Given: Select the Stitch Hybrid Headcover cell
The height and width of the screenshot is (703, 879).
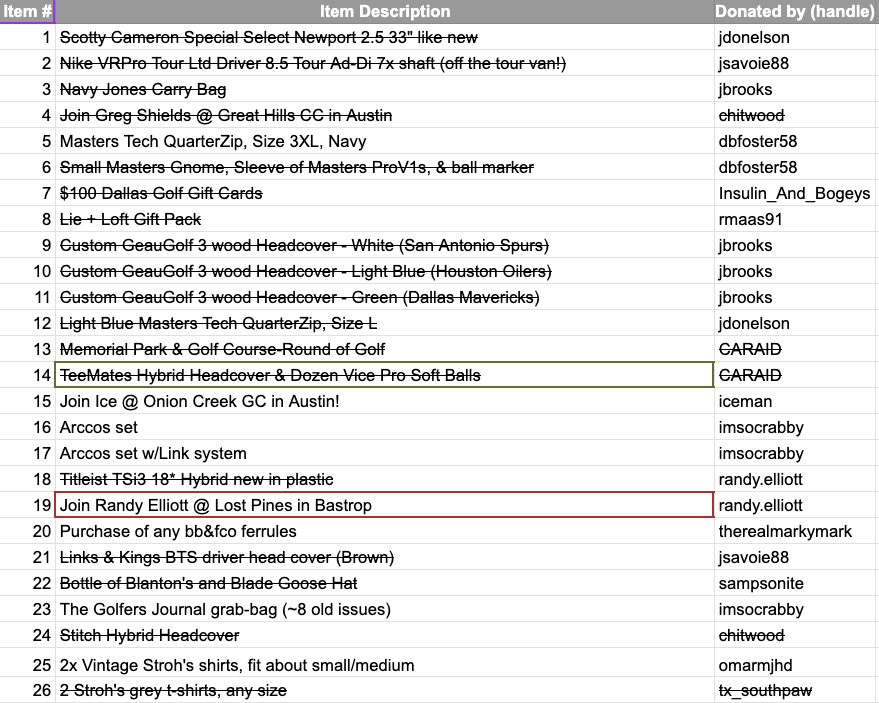Looking at the screenshot, I should coord(385,635).
